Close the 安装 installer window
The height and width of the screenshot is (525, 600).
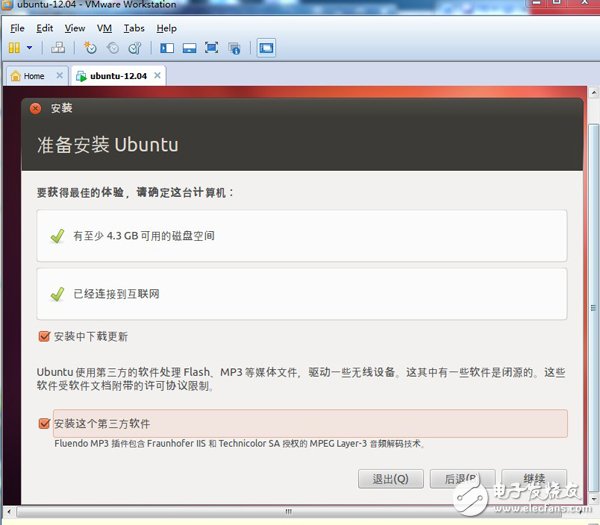(x=36, y=108)
